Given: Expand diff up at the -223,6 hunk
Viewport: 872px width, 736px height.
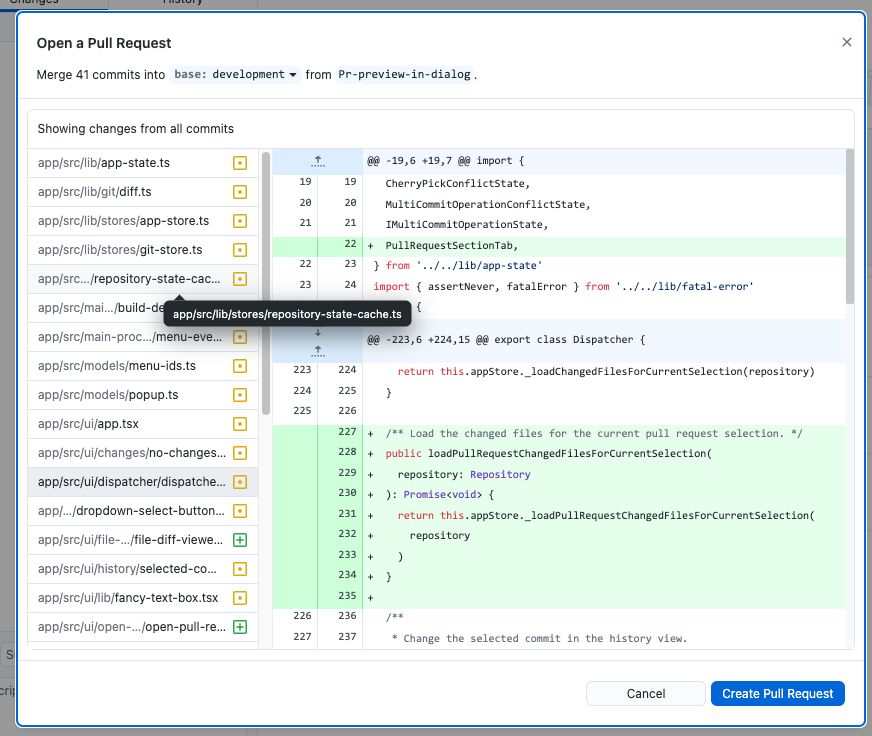Looking at the screenshot, I should point(318,350).
